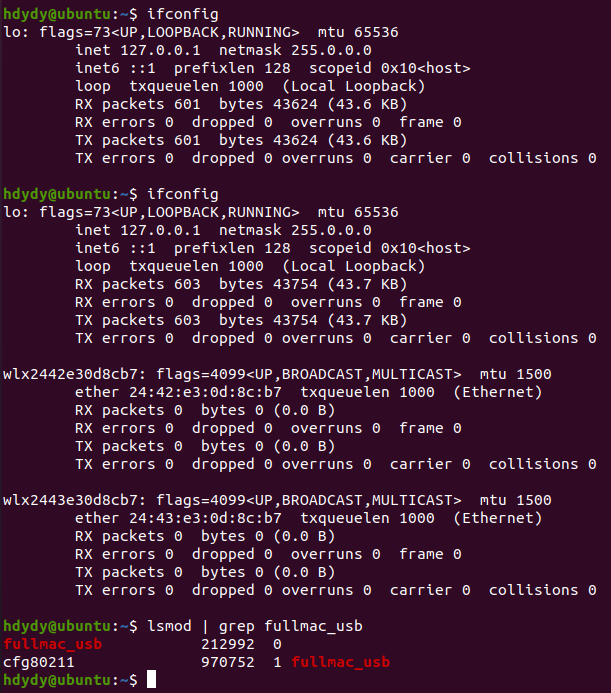Click the module size 212992
611x693 pixels.
pos(227,644)
